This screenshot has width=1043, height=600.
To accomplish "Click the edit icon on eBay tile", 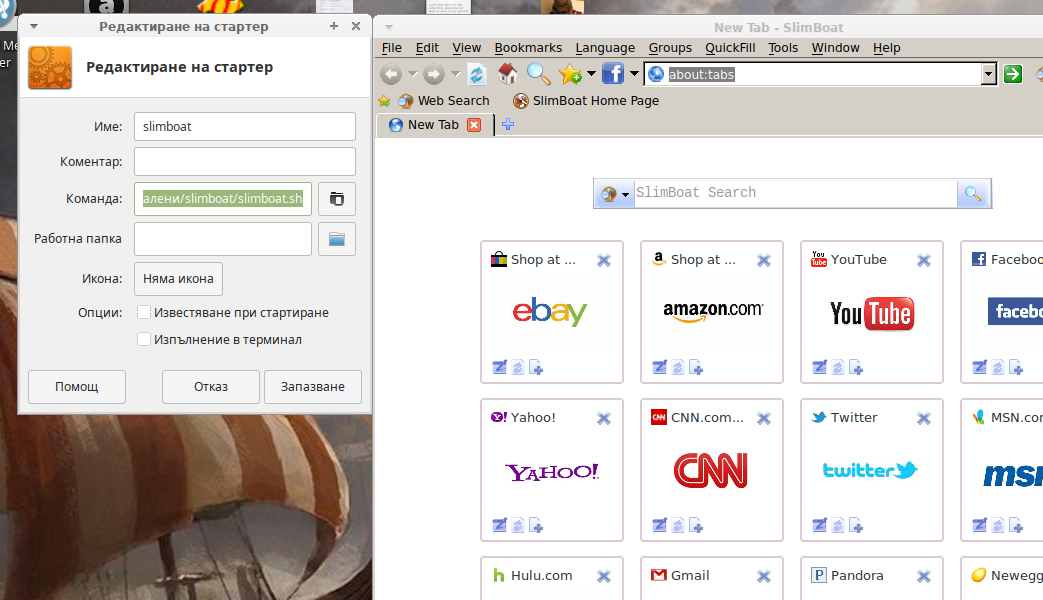I will (500, 367).
